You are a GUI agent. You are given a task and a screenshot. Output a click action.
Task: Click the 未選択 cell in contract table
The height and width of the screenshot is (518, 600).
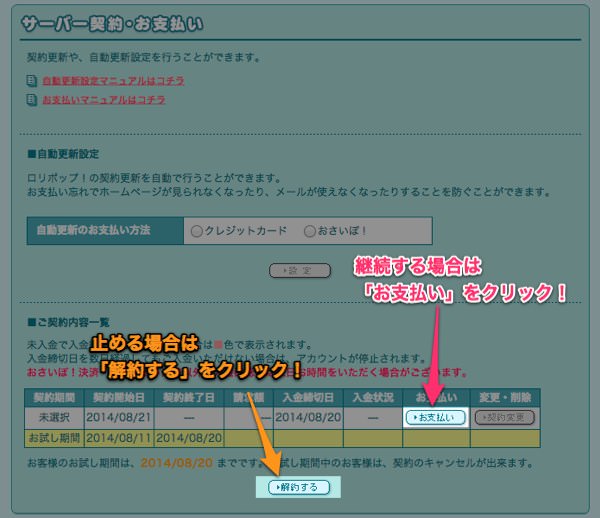[54, 417]
